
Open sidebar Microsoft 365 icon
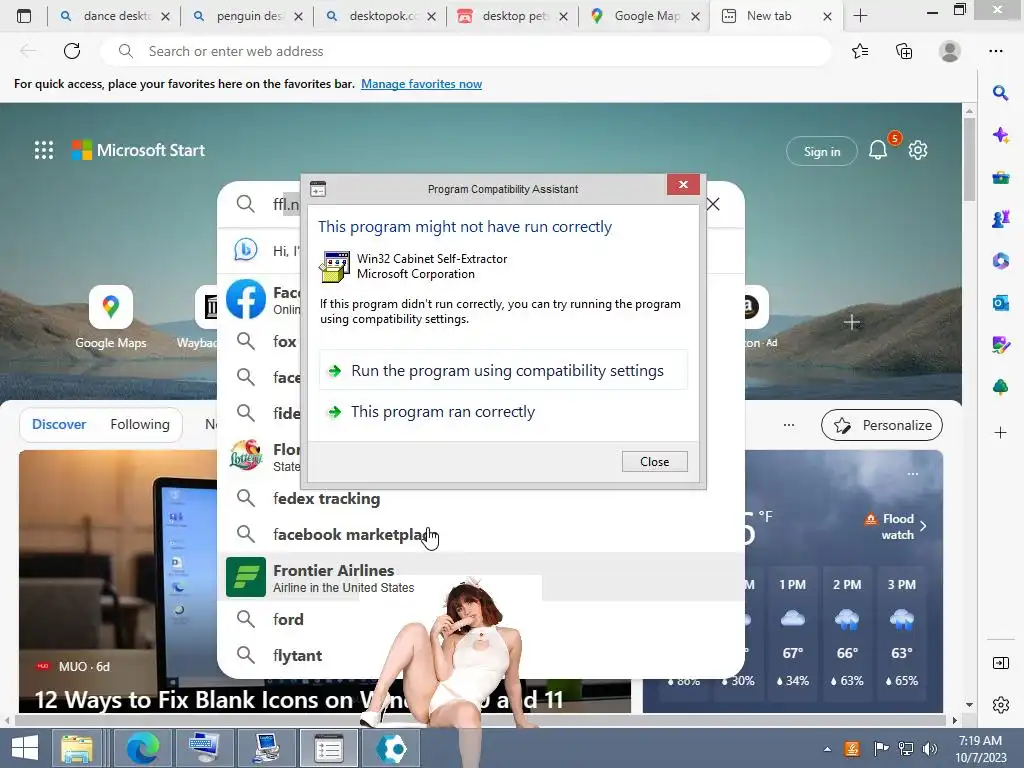pos(1000,261)
